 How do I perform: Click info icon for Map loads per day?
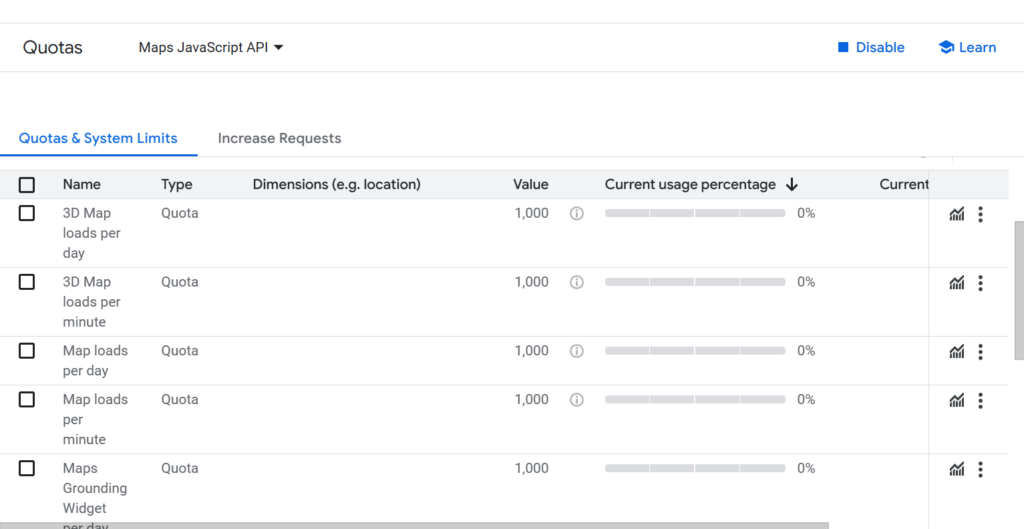tap(576, 351)
